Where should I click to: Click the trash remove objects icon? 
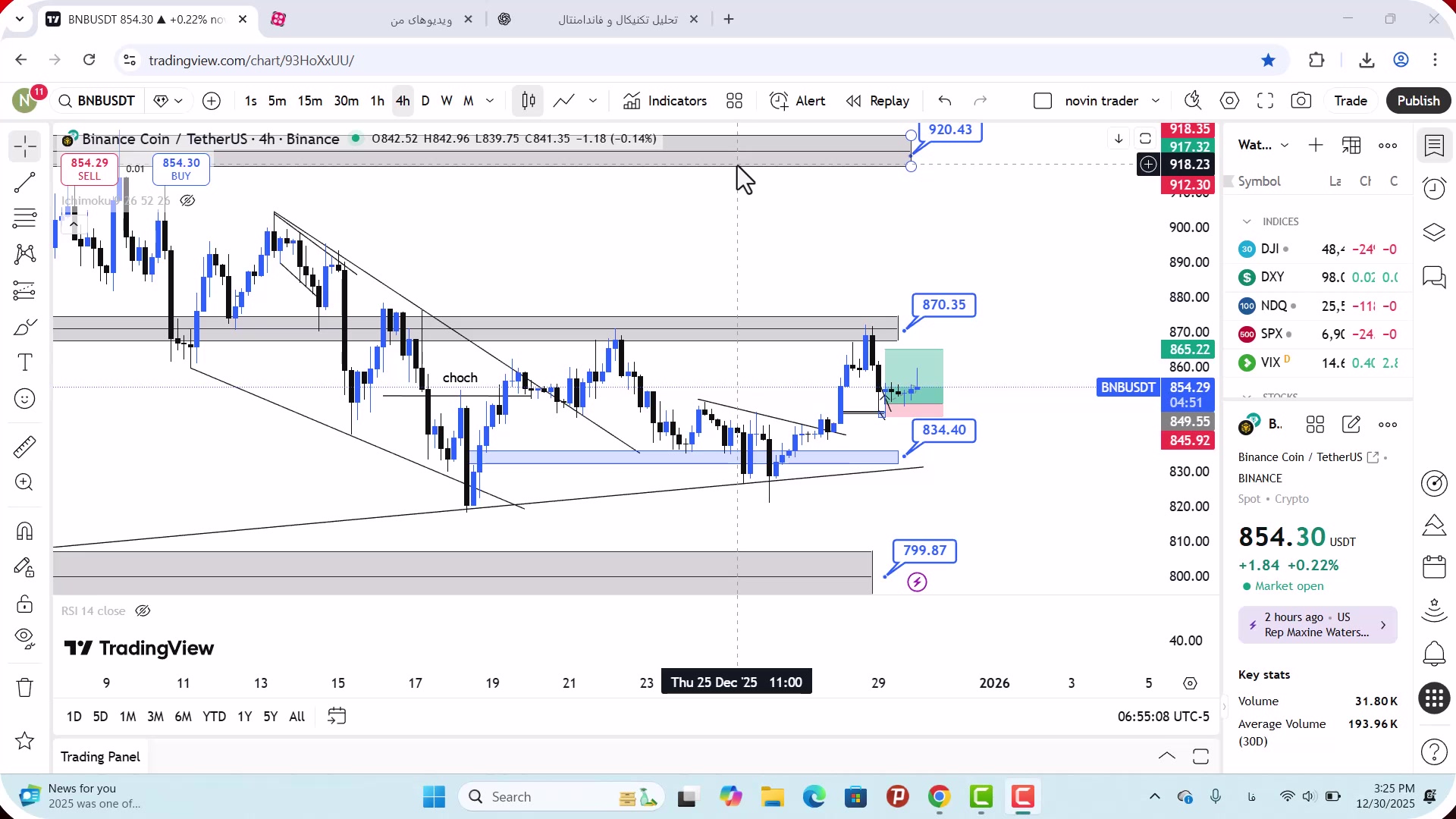[x=24, y=687]
